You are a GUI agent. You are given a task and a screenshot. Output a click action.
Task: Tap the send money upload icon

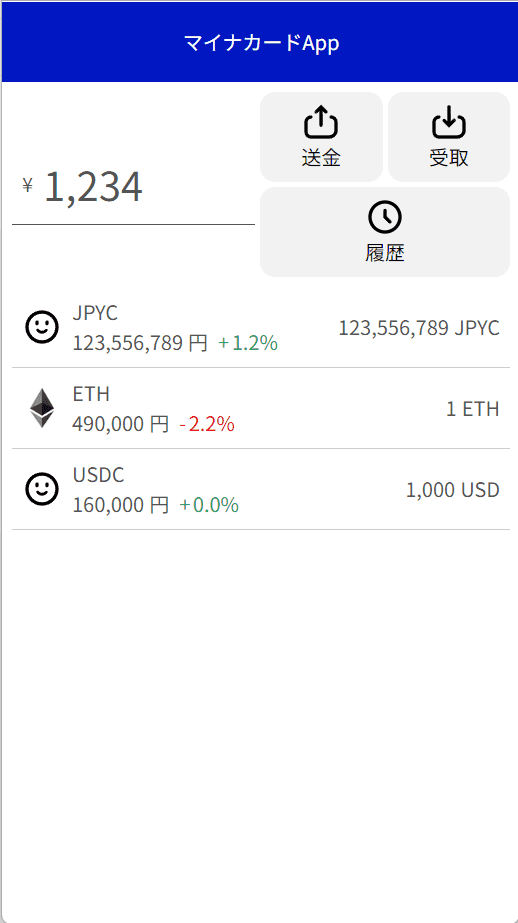click(x=321, y=122)
